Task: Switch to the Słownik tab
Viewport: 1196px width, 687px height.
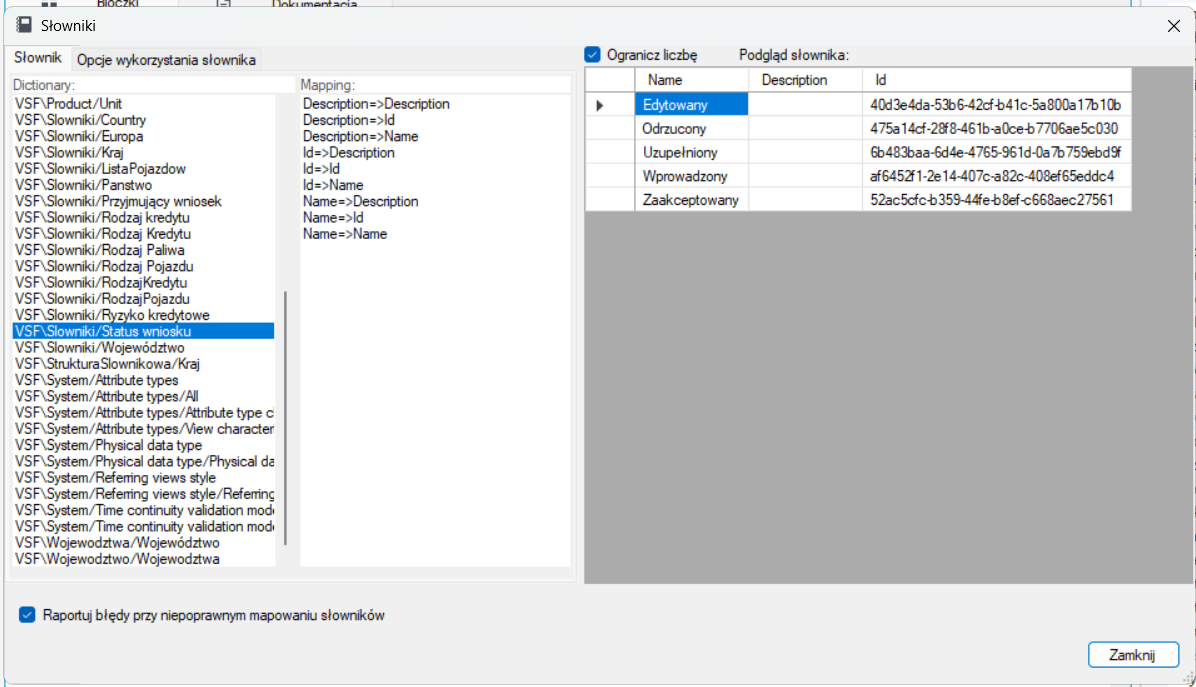Action: point(37,58)
